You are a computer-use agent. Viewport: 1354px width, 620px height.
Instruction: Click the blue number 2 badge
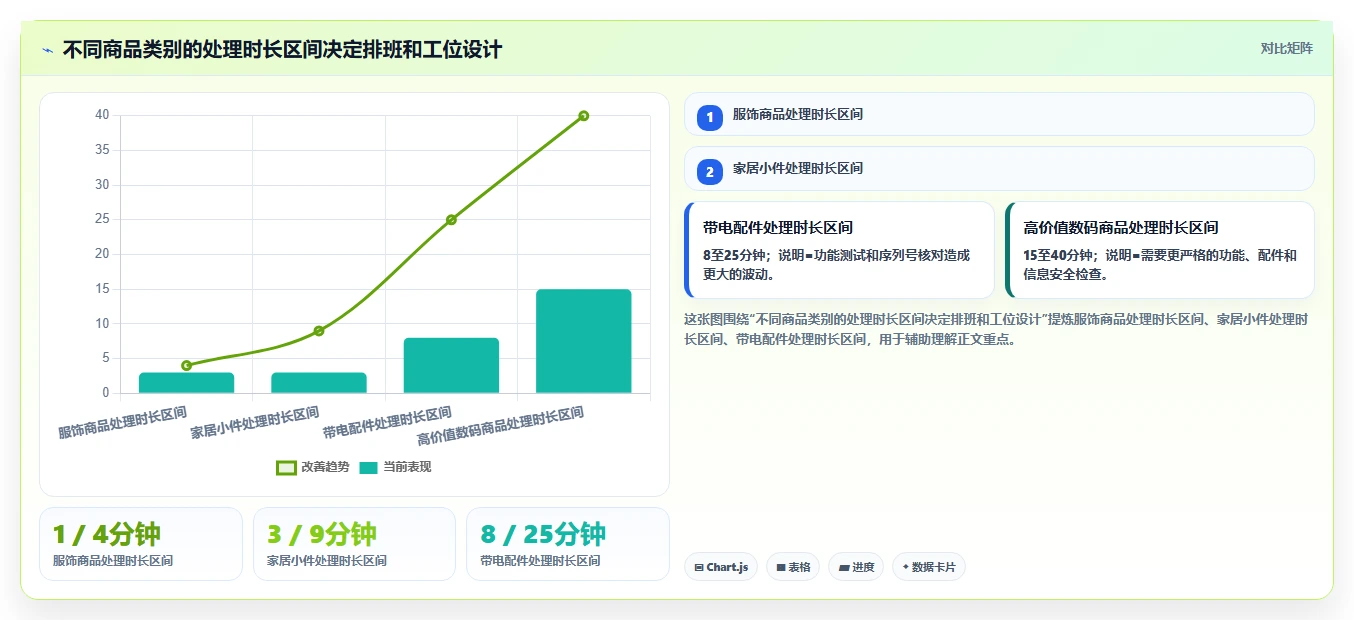710,172
